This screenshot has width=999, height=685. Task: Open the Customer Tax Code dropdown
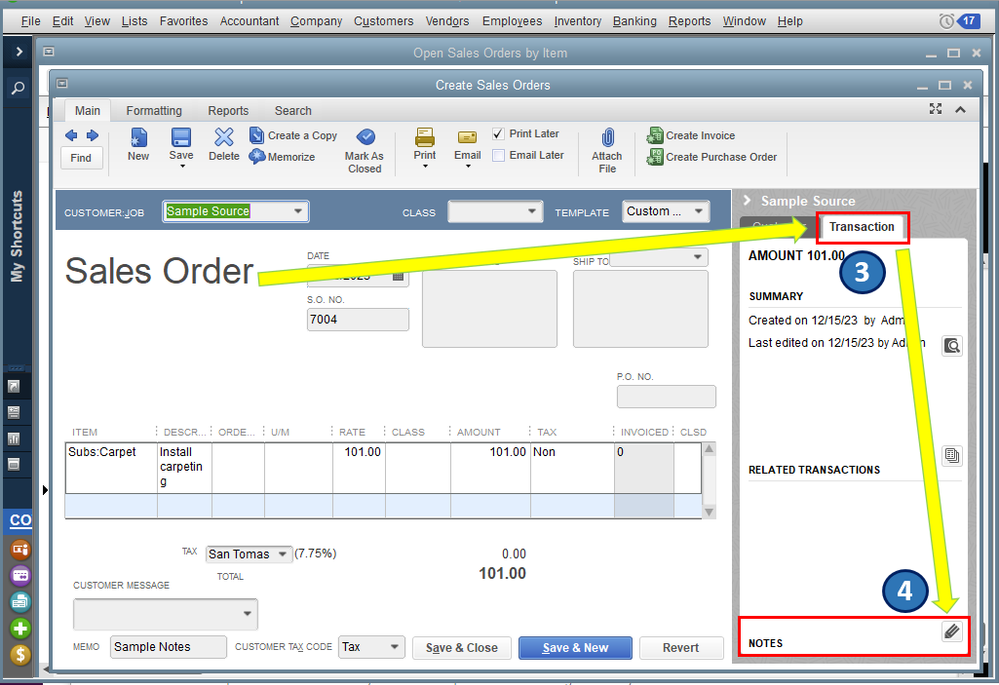(394, 647)
